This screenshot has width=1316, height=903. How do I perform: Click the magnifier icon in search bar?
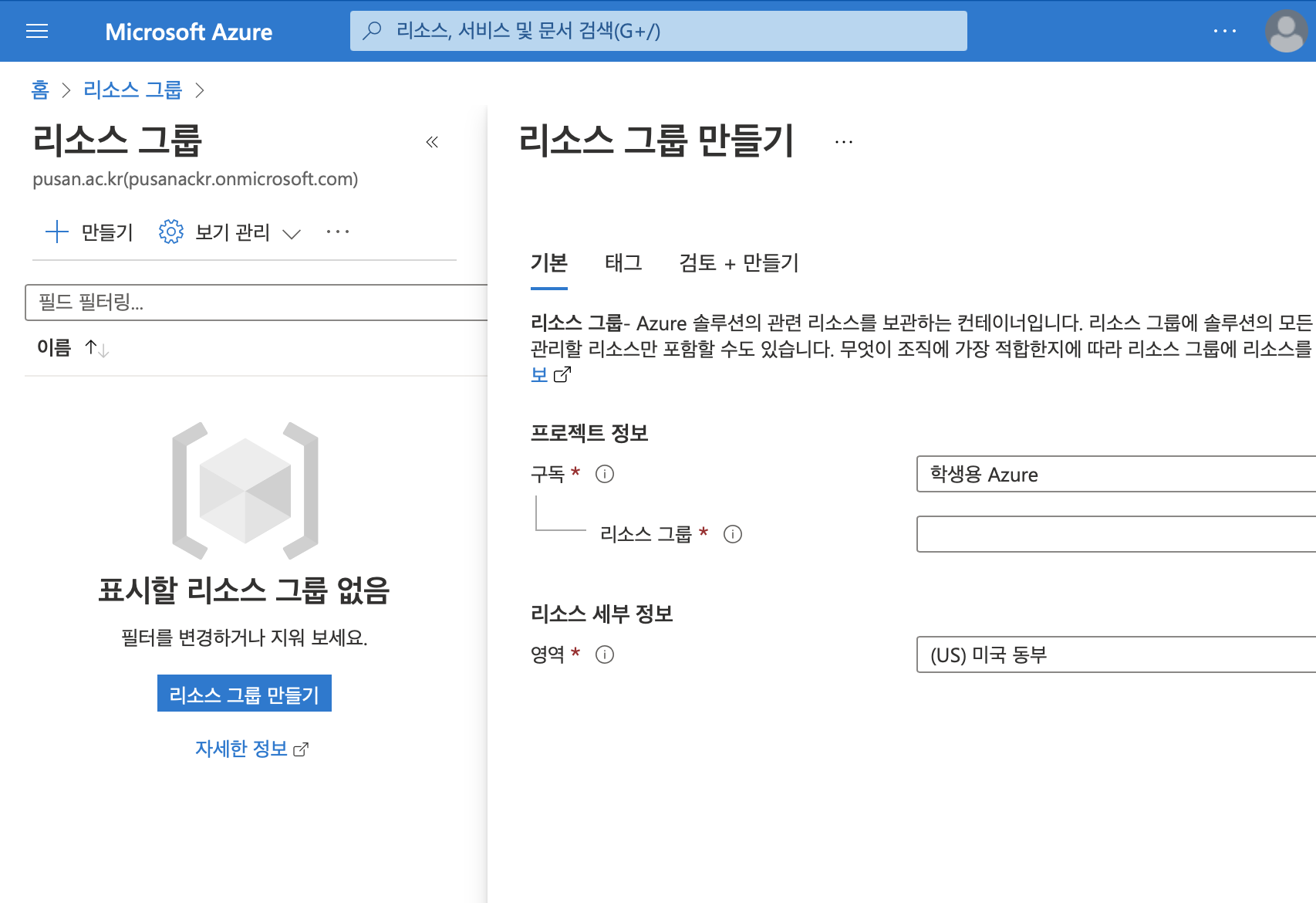[373, 31]
